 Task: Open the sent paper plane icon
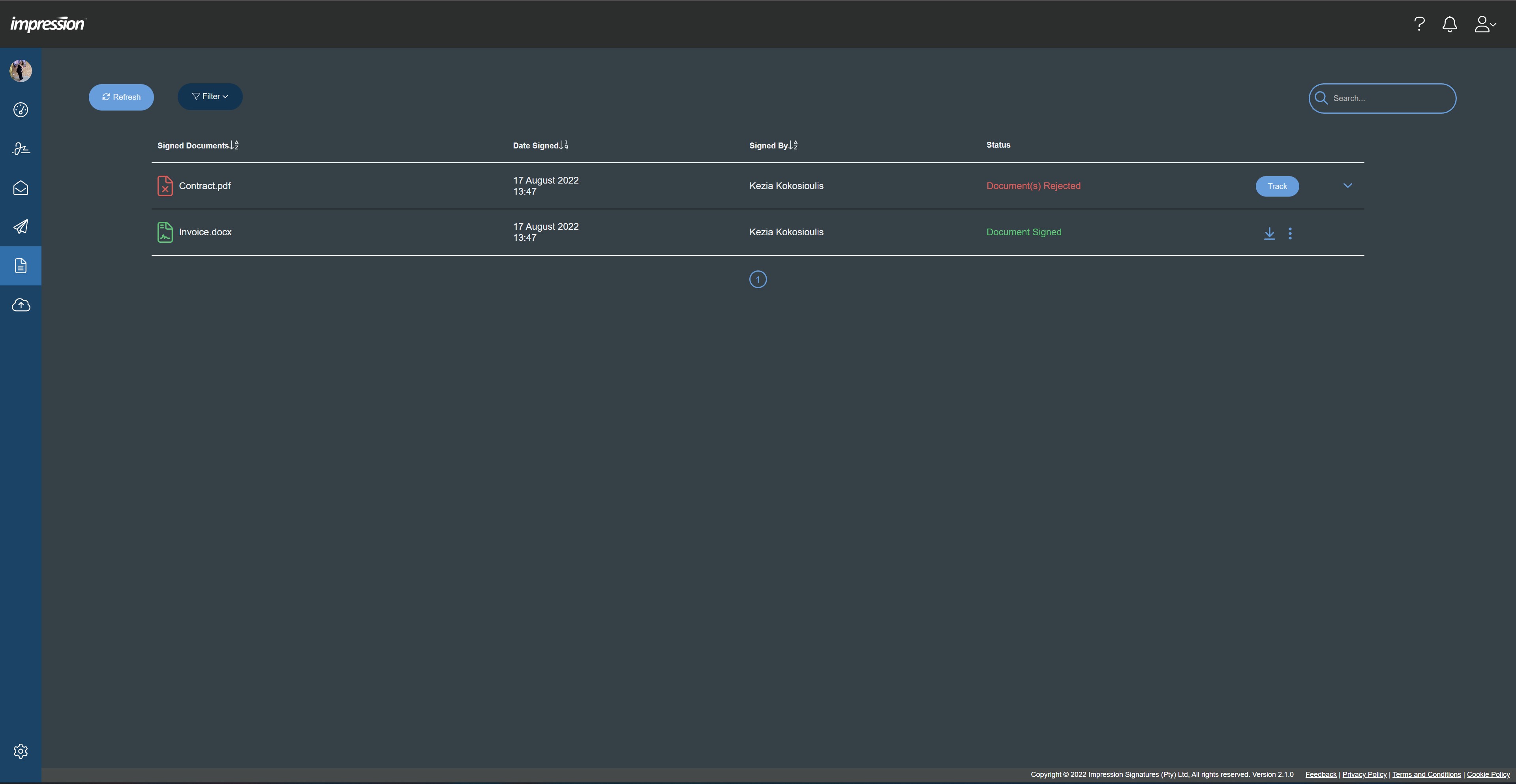point(21,227)
